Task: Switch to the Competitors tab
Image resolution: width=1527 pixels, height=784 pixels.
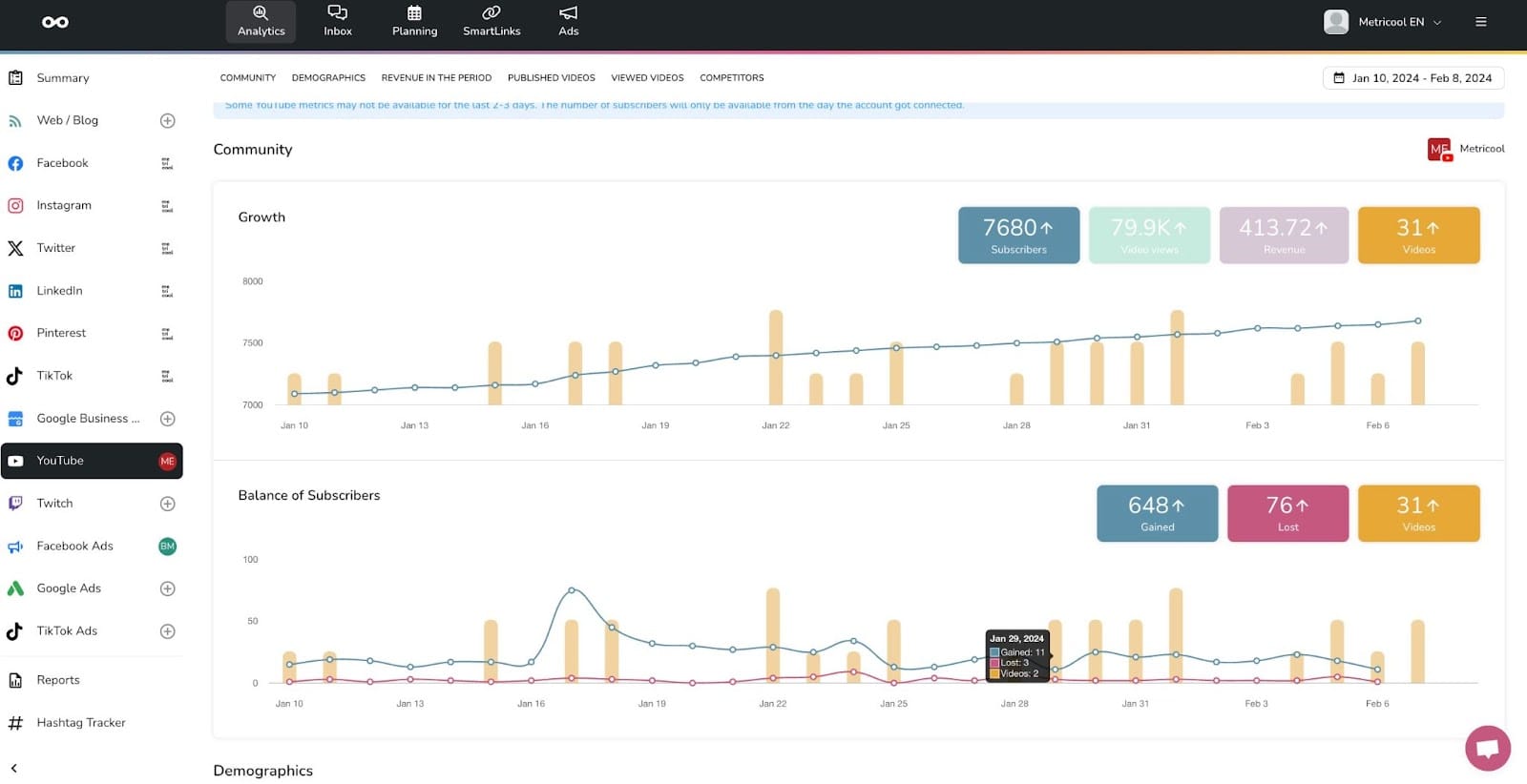Action: (731, 78)
